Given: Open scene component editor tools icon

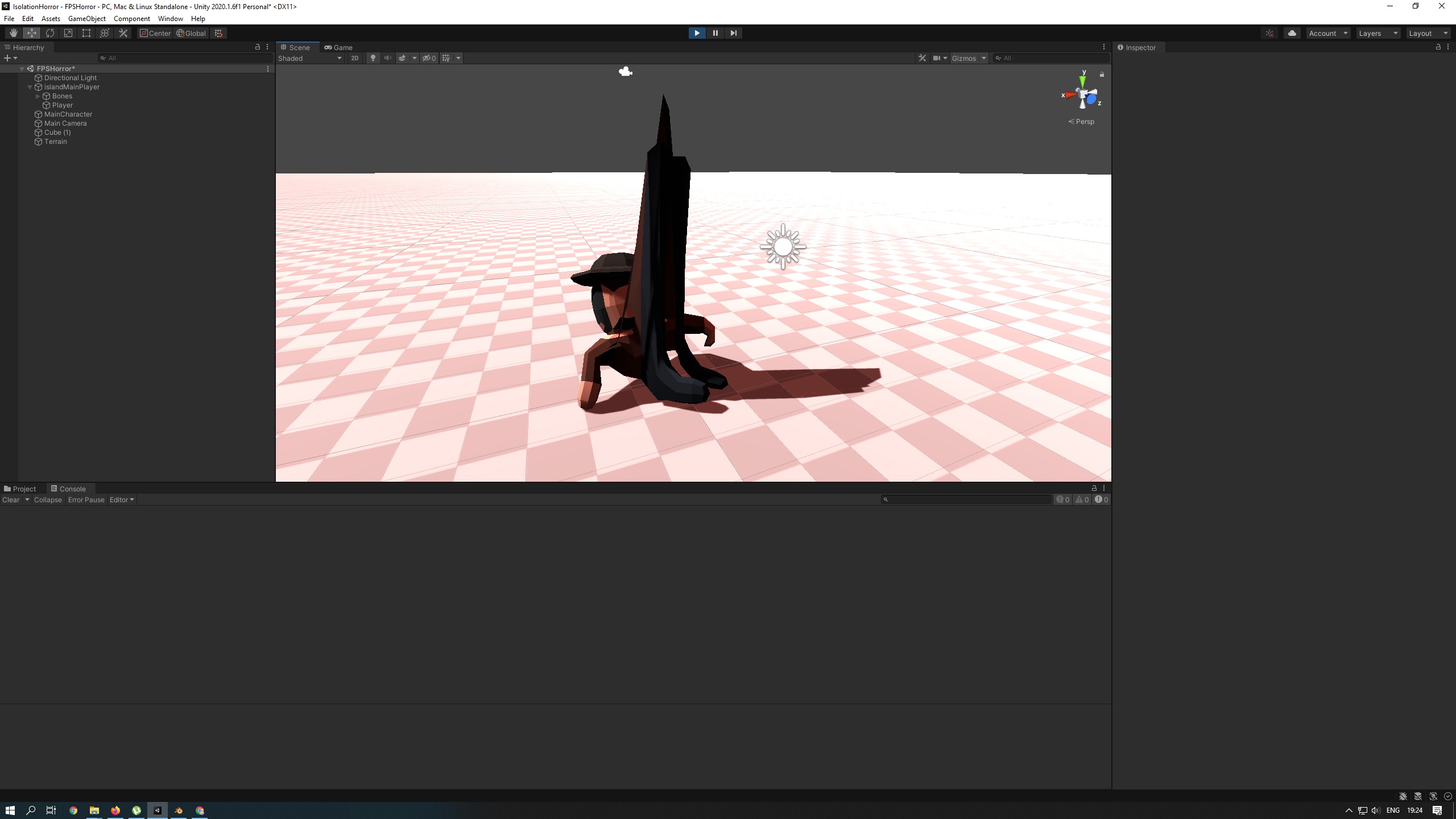Looking at the screenshot, I should [922, 58].
